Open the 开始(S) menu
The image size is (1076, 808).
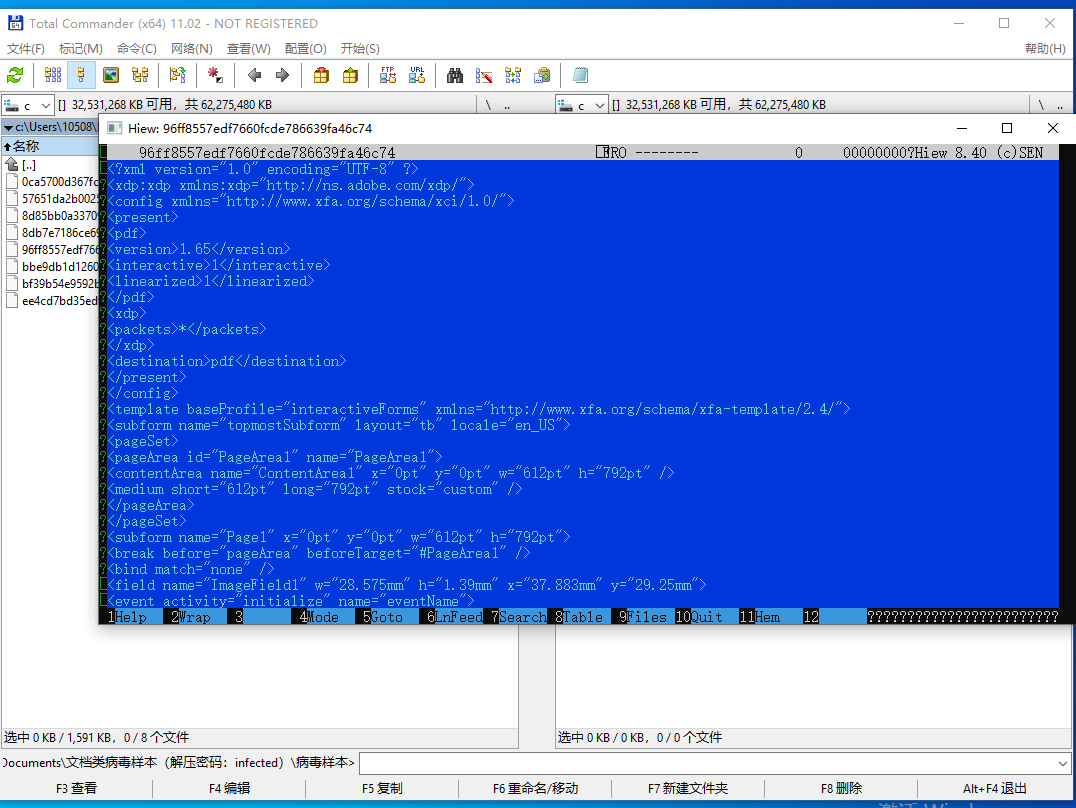[360, 49]
